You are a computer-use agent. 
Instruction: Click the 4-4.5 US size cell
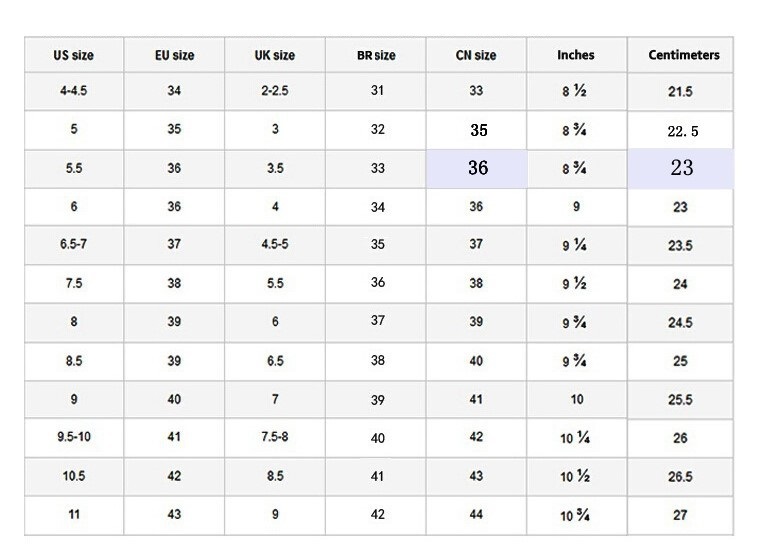click(x=74, y=91)
